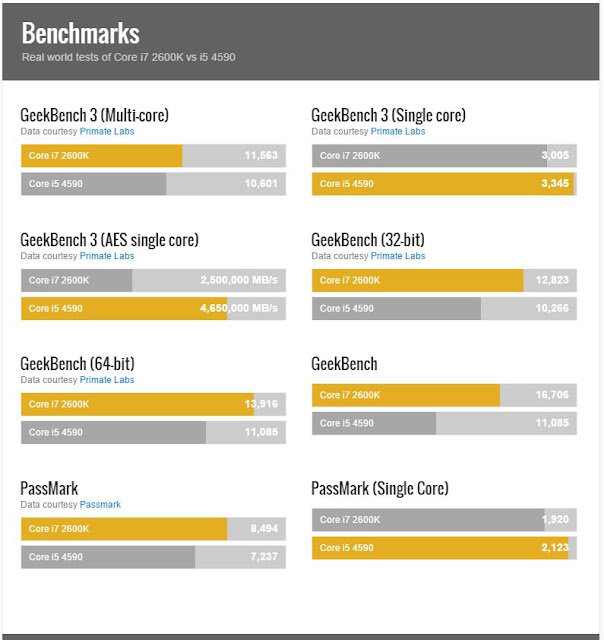Click the Core i5 4590 bar showing 10,266
604x640 pixels.
point(444,308)
